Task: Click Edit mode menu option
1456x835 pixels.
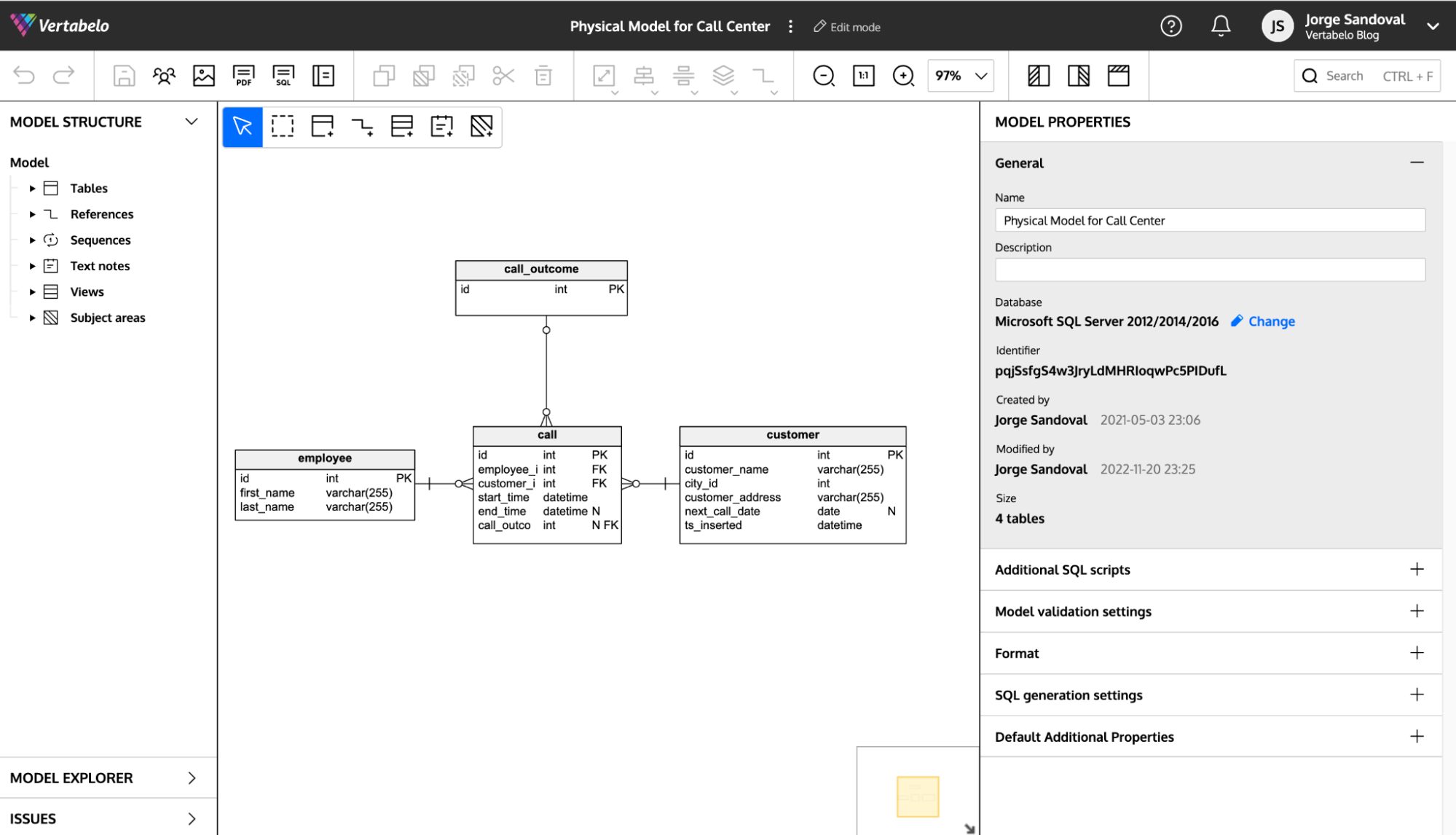Action: [847, 27]
